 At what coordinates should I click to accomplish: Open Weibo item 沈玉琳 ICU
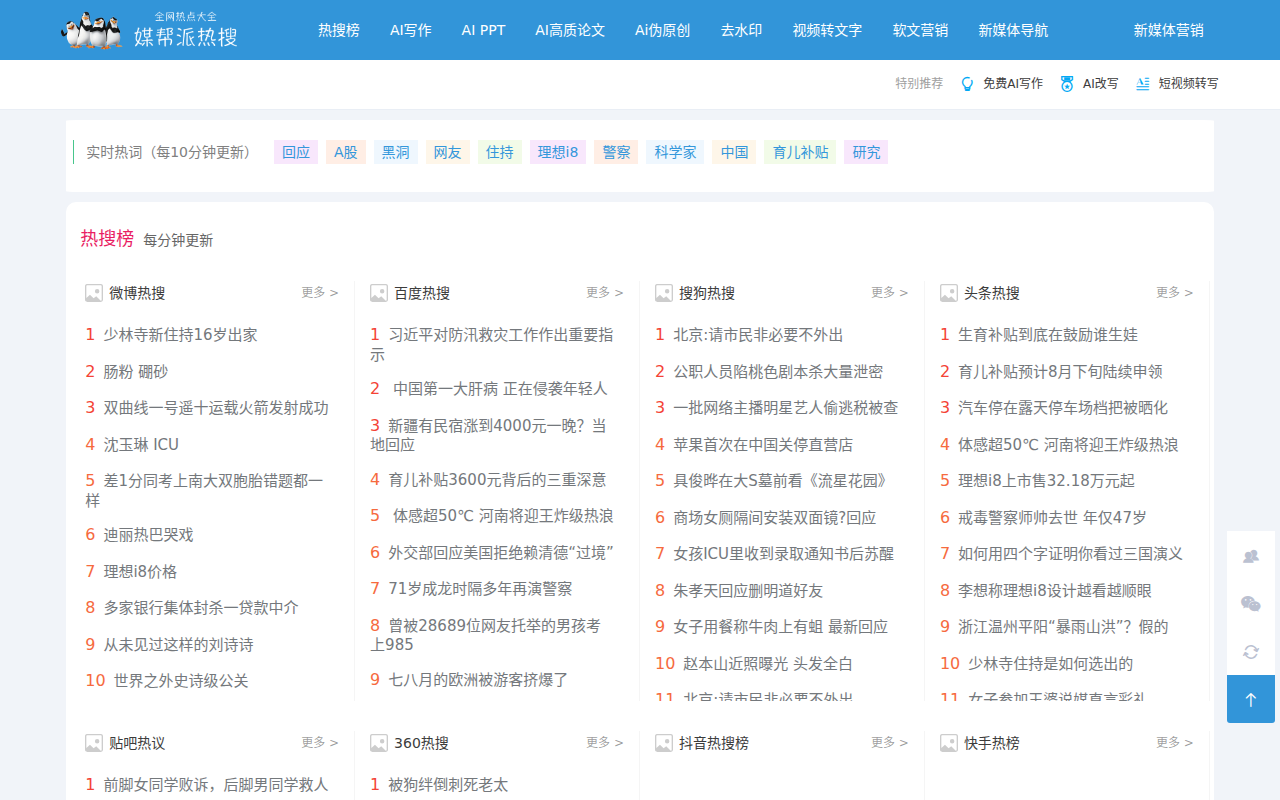pos(141,445)
